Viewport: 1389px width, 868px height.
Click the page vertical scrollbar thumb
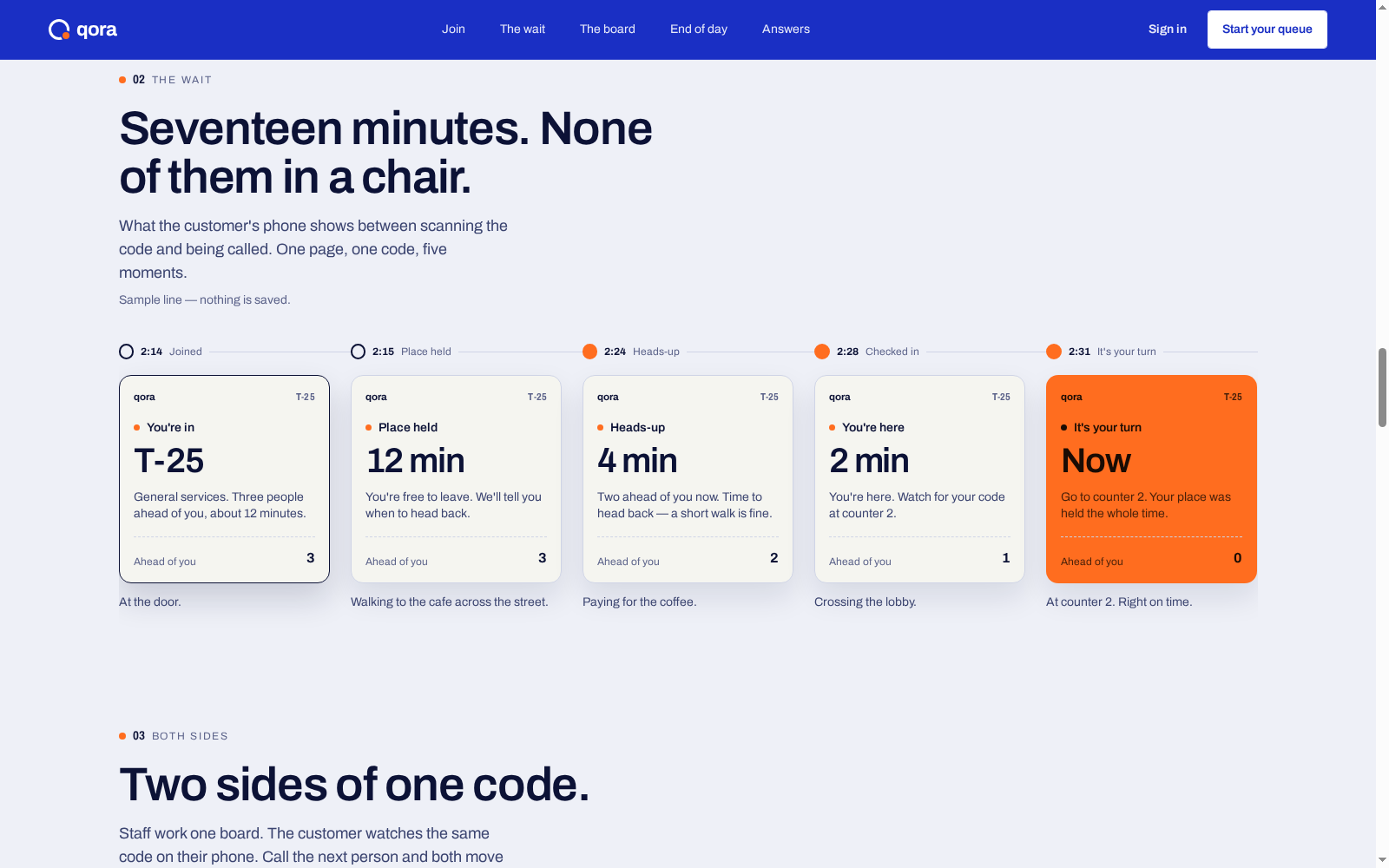(1382, 387)
